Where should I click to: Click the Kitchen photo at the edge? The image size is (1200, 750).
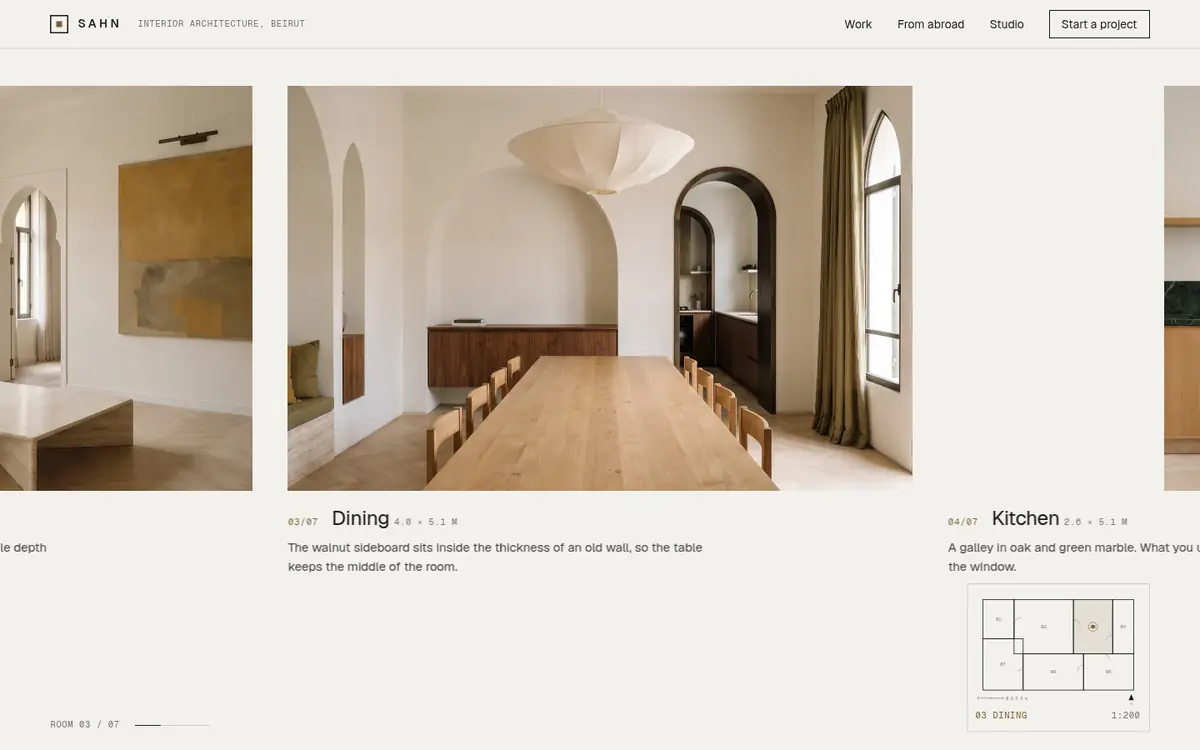(x=1182, y=288)
